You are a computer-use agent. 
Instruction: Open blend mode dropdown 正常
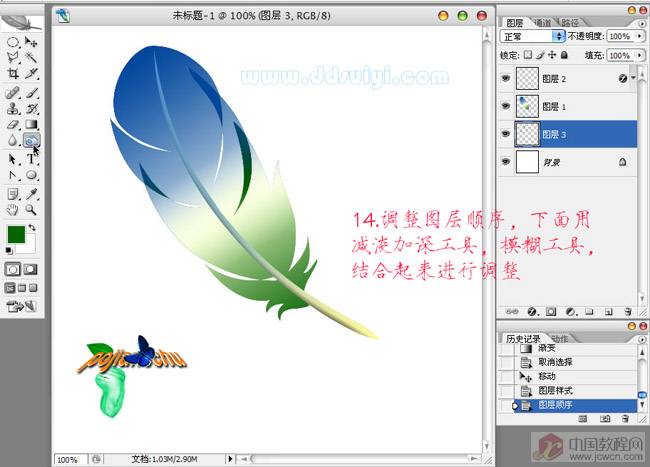coord(532,36)
